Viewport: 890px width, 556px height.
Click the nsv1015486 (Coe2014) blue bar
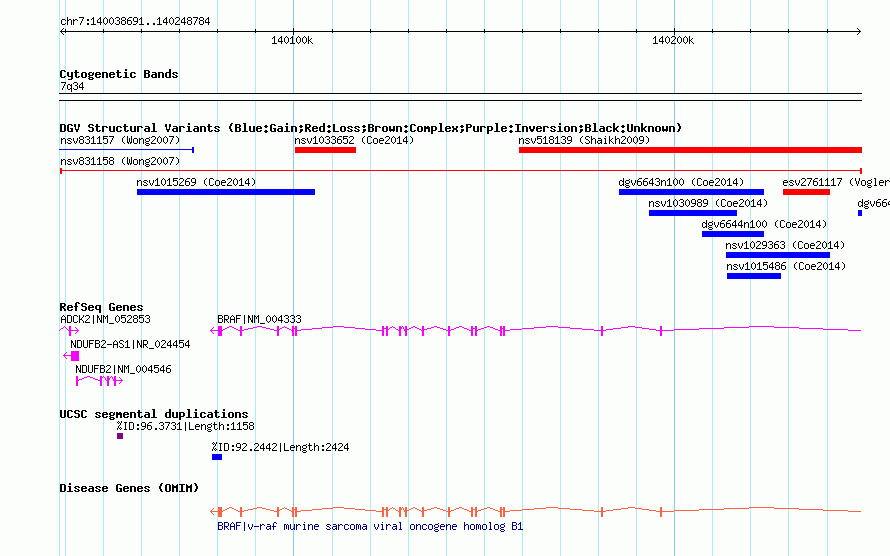(754, 276)
